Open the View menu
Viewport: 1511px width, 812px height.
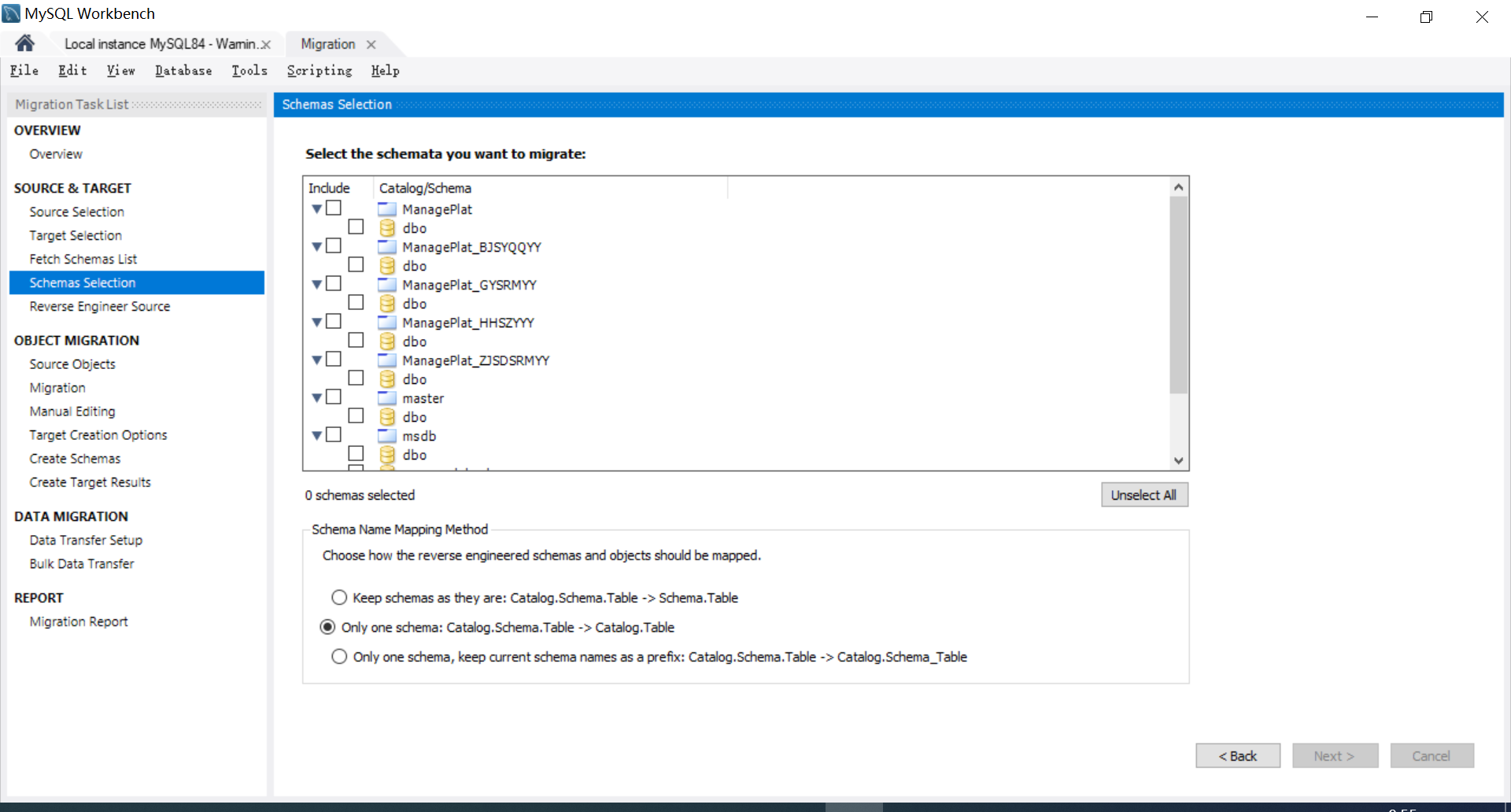click(x=121, y=71)
